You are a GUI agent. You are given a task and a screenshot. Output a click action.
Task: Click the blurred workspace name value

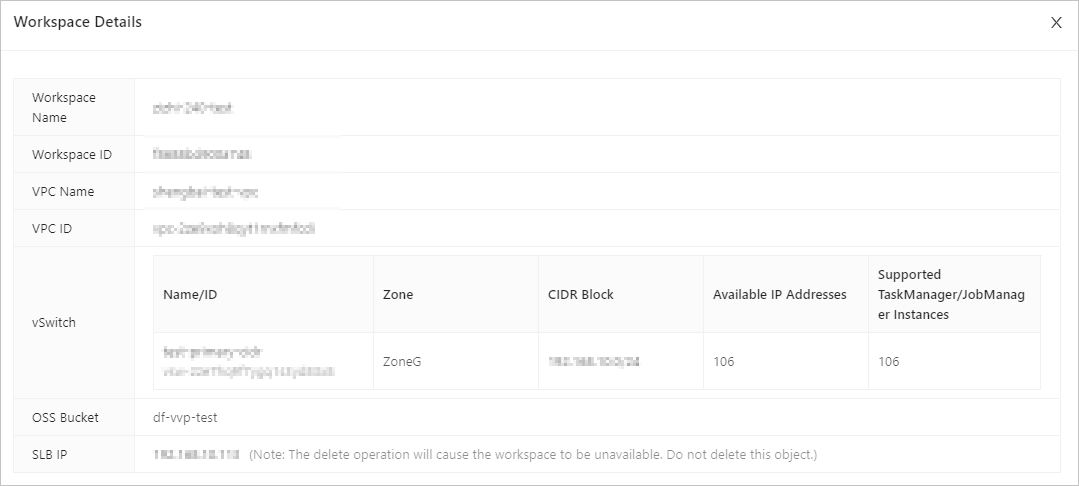tap(193, 108)
